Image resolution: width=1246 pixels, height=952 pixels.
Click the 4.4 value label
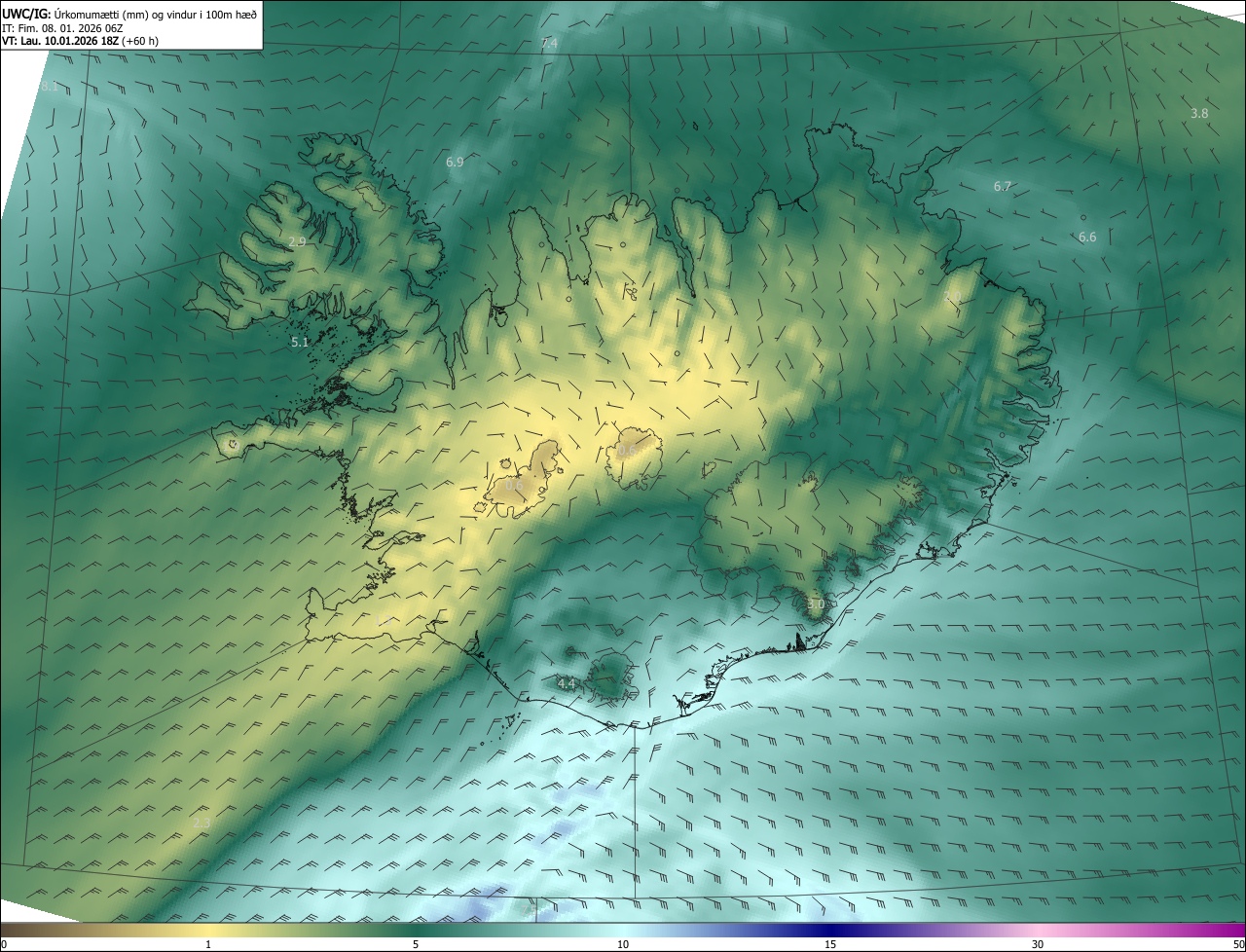(567, 684)
